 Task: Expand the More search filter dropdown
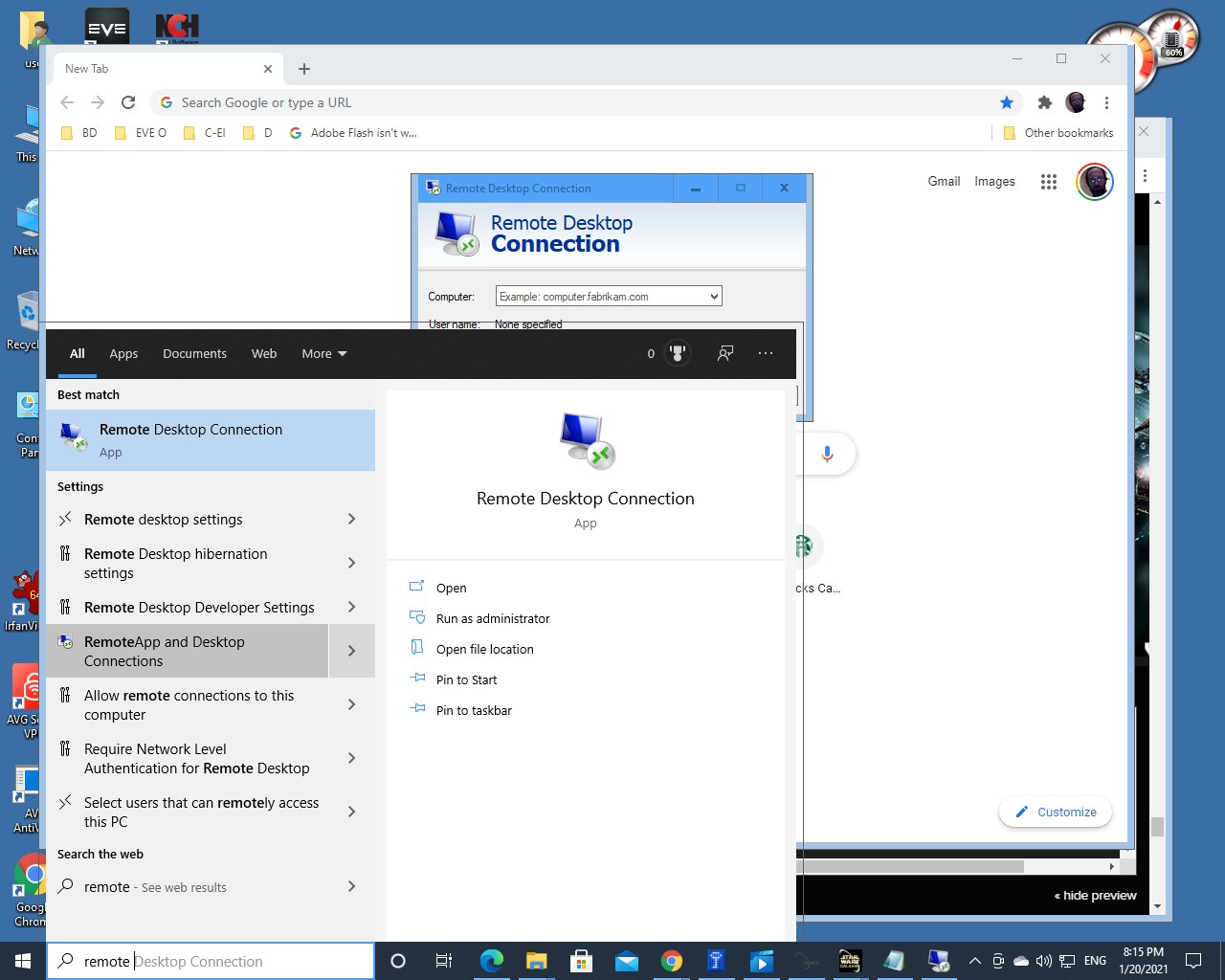(x=324, y=353)
